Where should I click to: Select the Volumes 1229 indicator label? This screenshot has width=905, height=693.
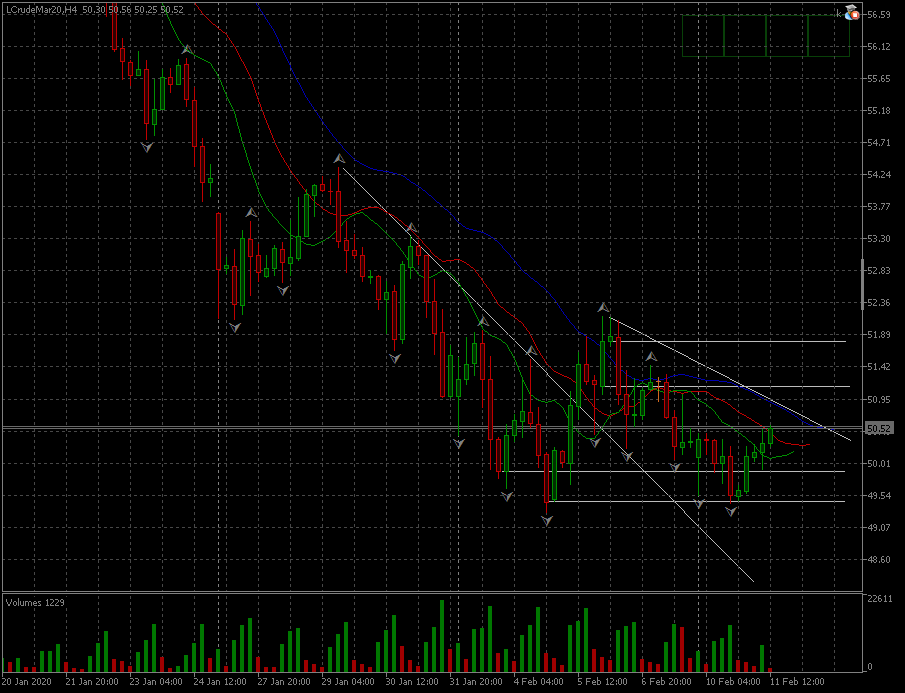[35, 603]
